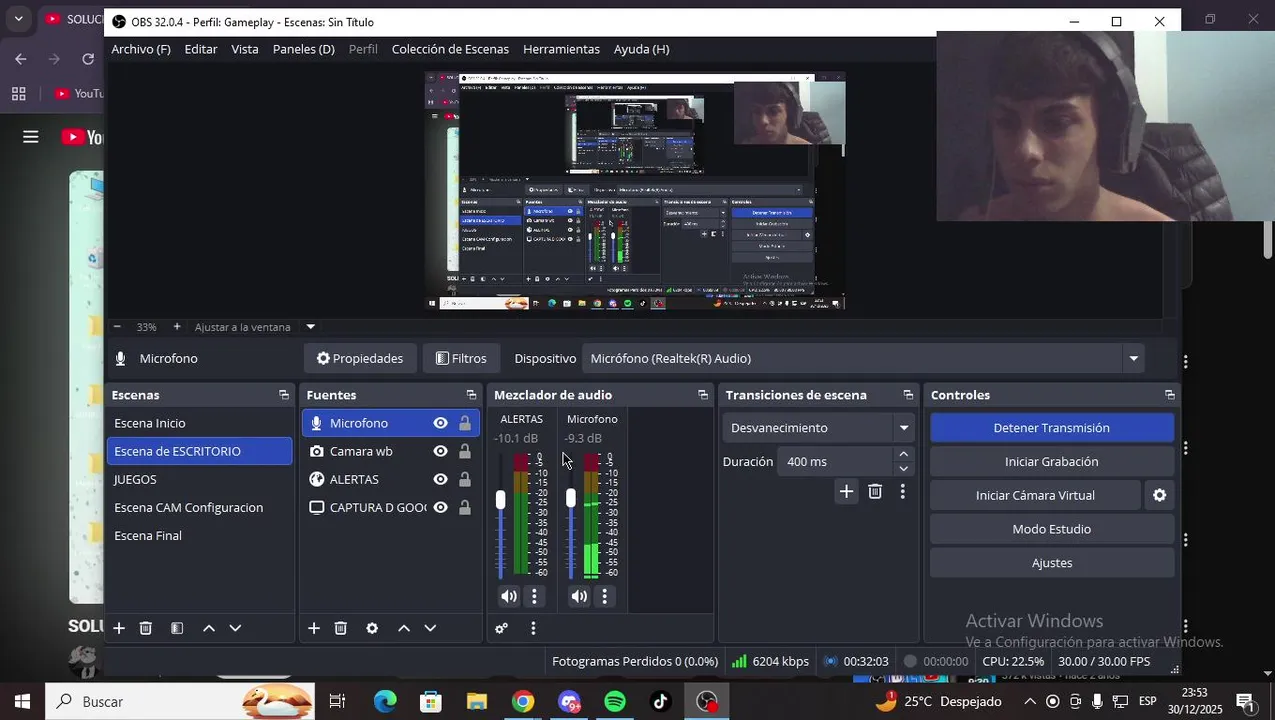Open preview scaling dropdown arrow
The width and height of the screenshot is (1275, 720).
click(310, 327)
